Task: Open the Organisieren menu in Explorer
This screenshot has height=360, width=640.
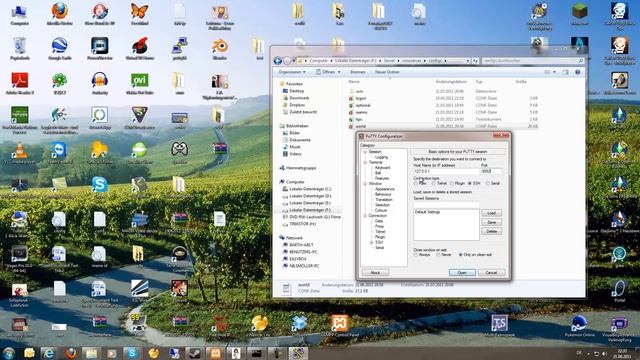Action: pyautogui.click(x=292, y=72)
